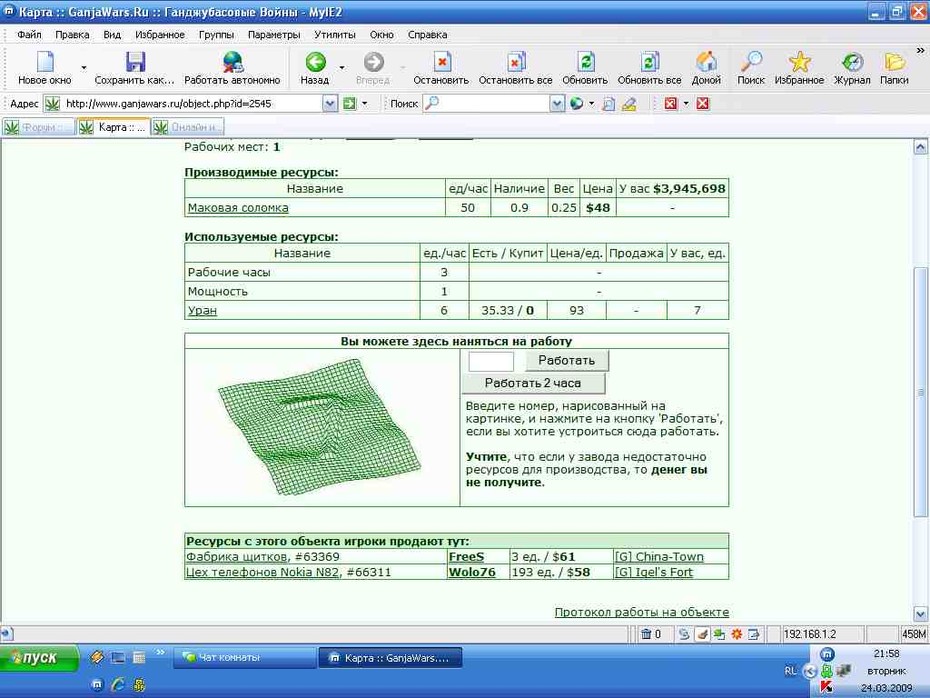Click the Работать button

coord(566,361)
